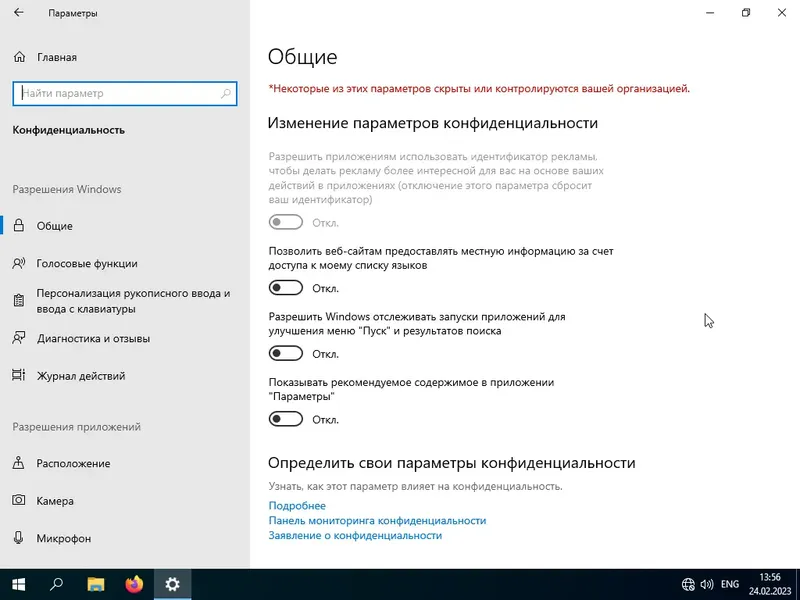Screen dimensions: 800x600
Task: Select the Камера app permission icon
Action: point(21,501)
